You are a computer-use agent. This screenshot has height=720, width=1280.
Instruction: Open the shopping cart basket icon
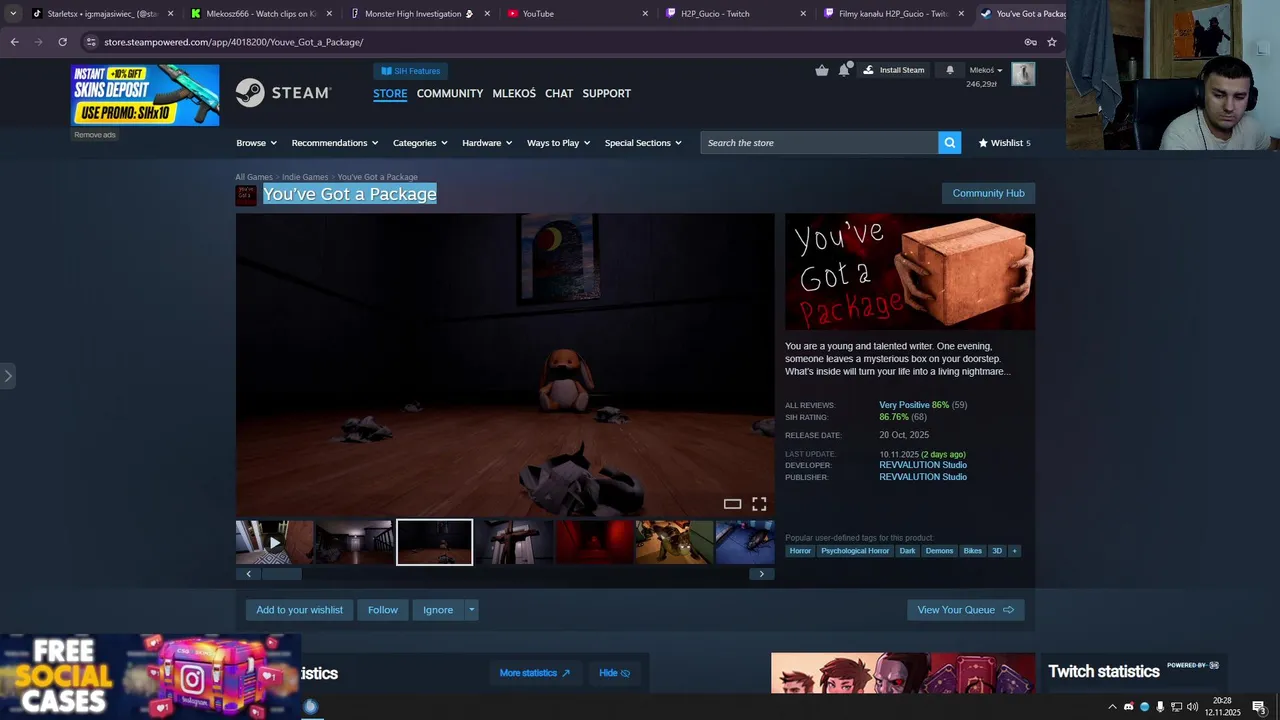tap(822, 70)
